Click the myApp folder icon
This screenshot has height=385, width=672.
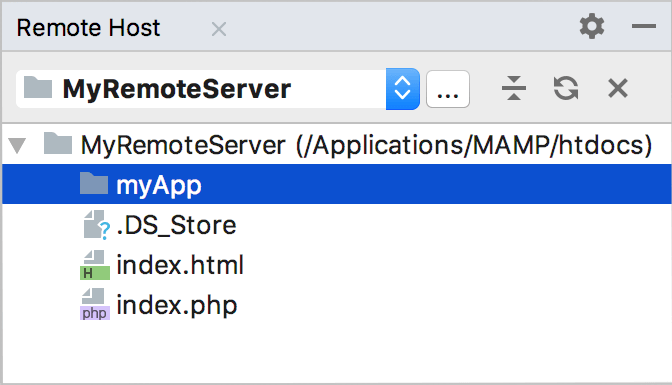coord(94,183)
